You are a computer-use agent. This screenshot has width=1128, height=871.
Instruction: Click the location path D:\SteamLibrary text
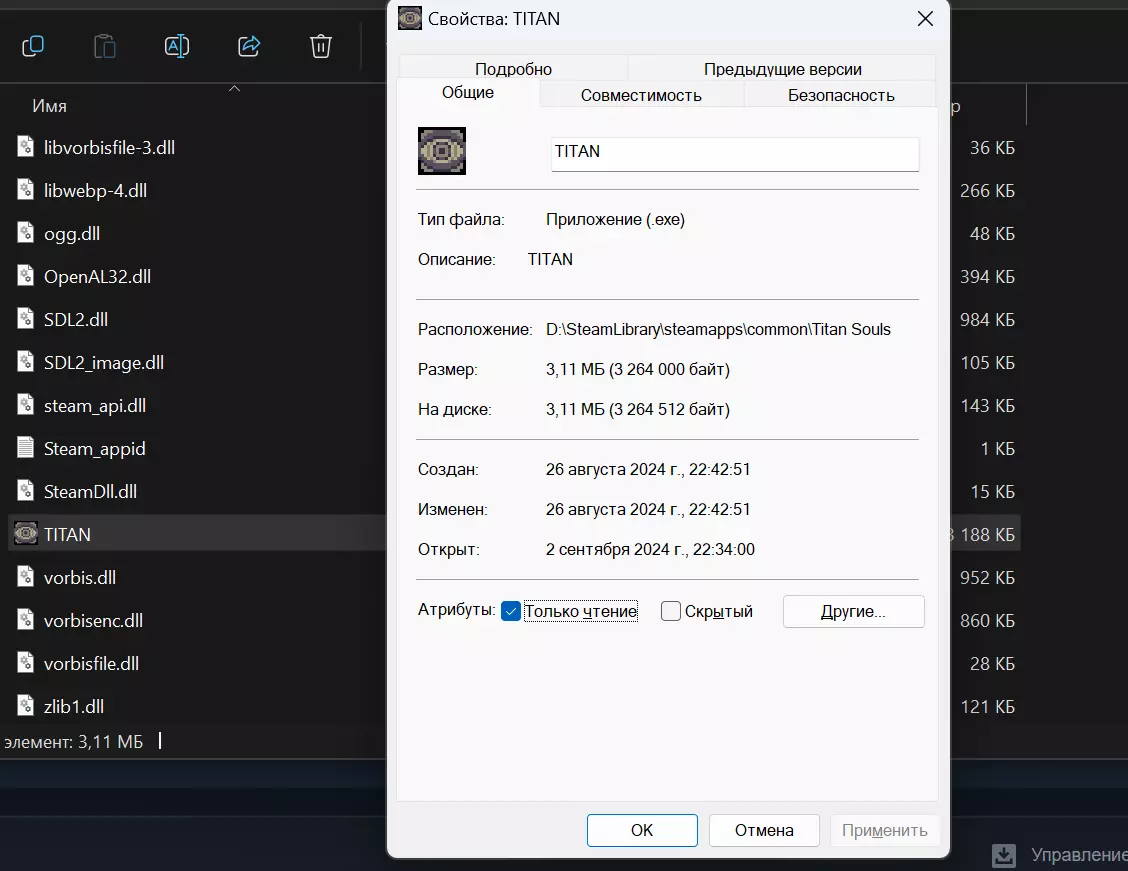click(x=718, y=329)
